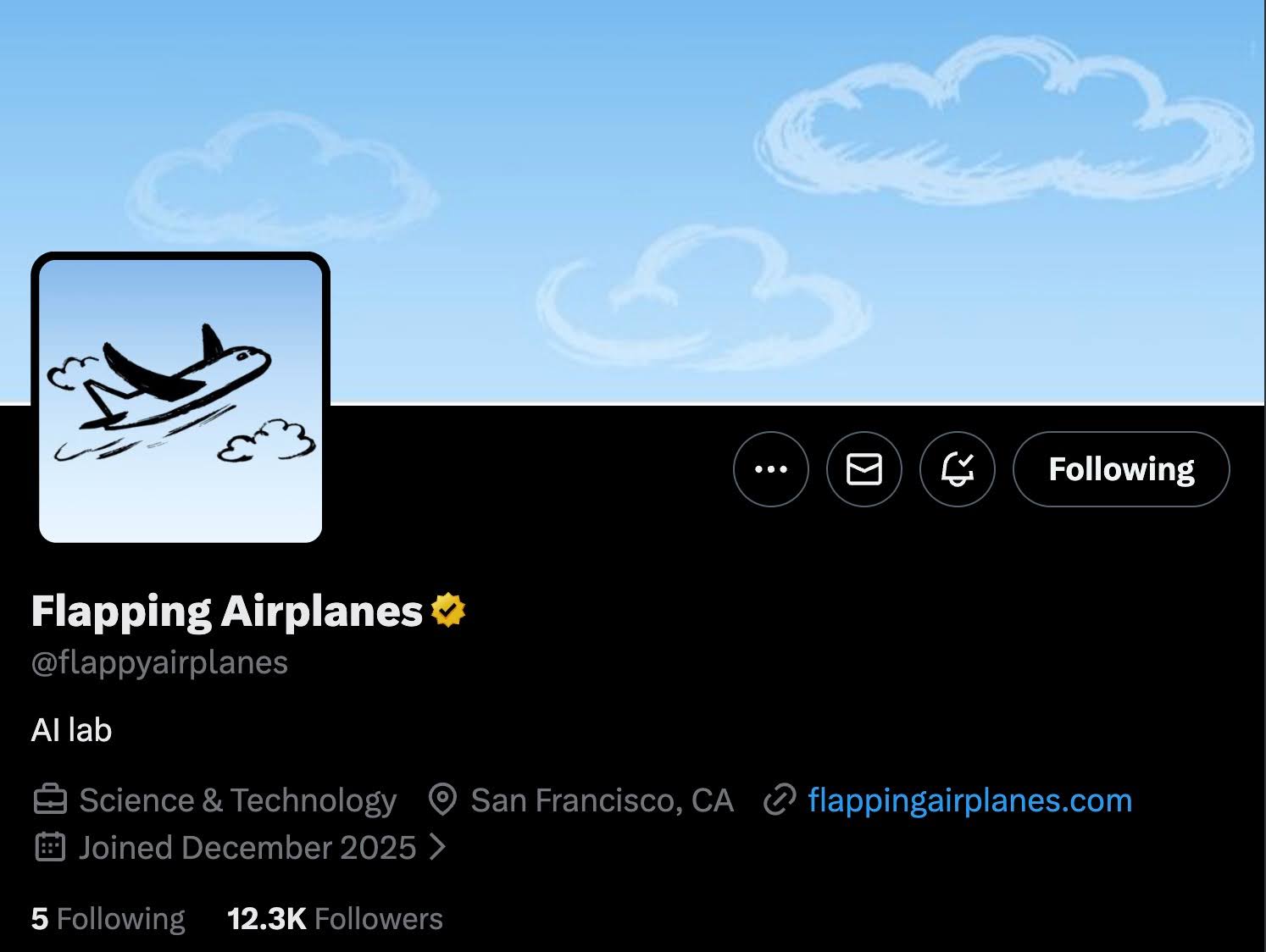View the 5 Following accounts
The width and height of the screenshot is (1266, 952).
click(108, 918)
